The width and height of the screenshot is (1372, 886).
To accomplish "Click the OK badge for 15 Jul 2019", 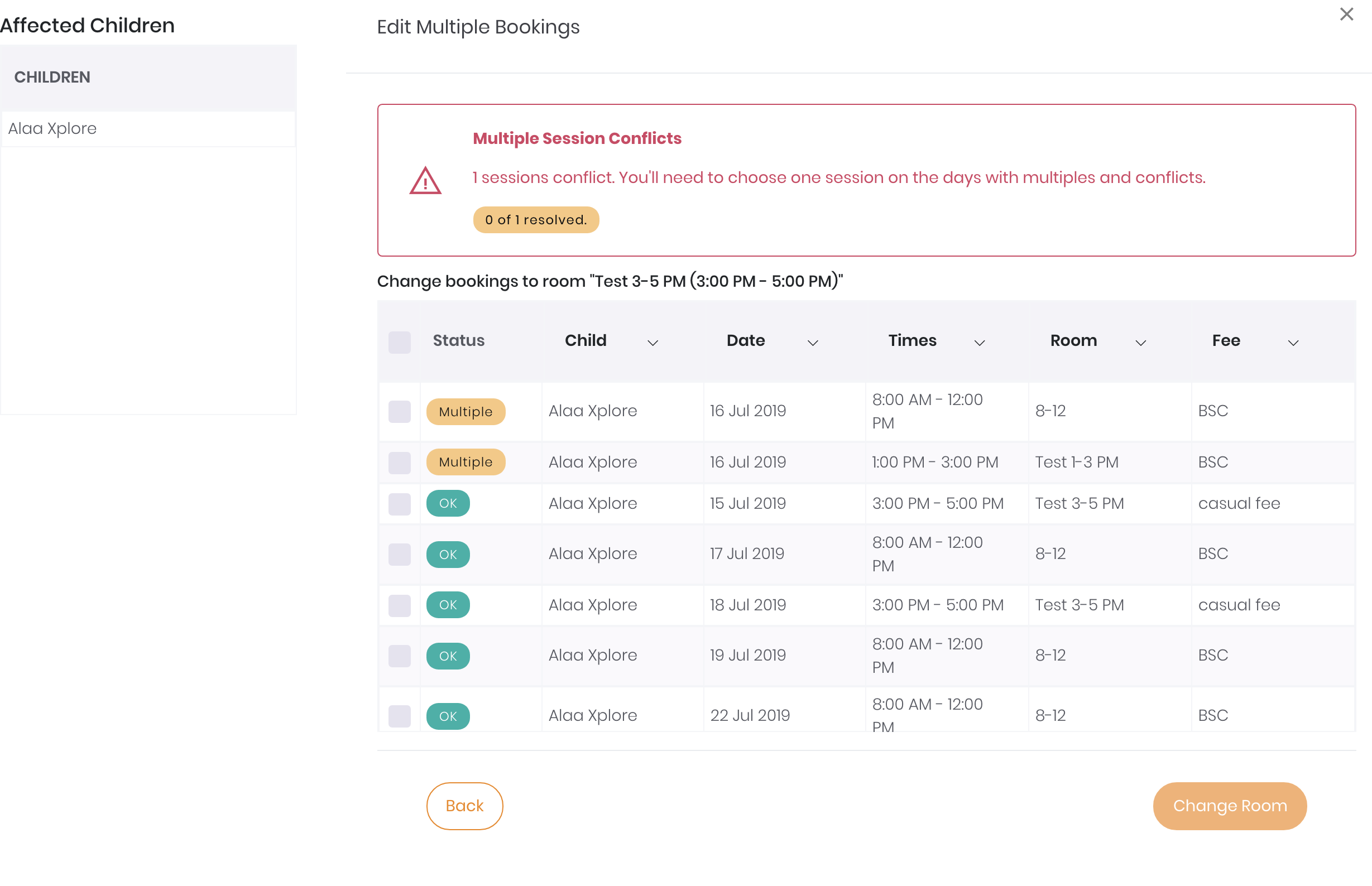I will point(448,503).
